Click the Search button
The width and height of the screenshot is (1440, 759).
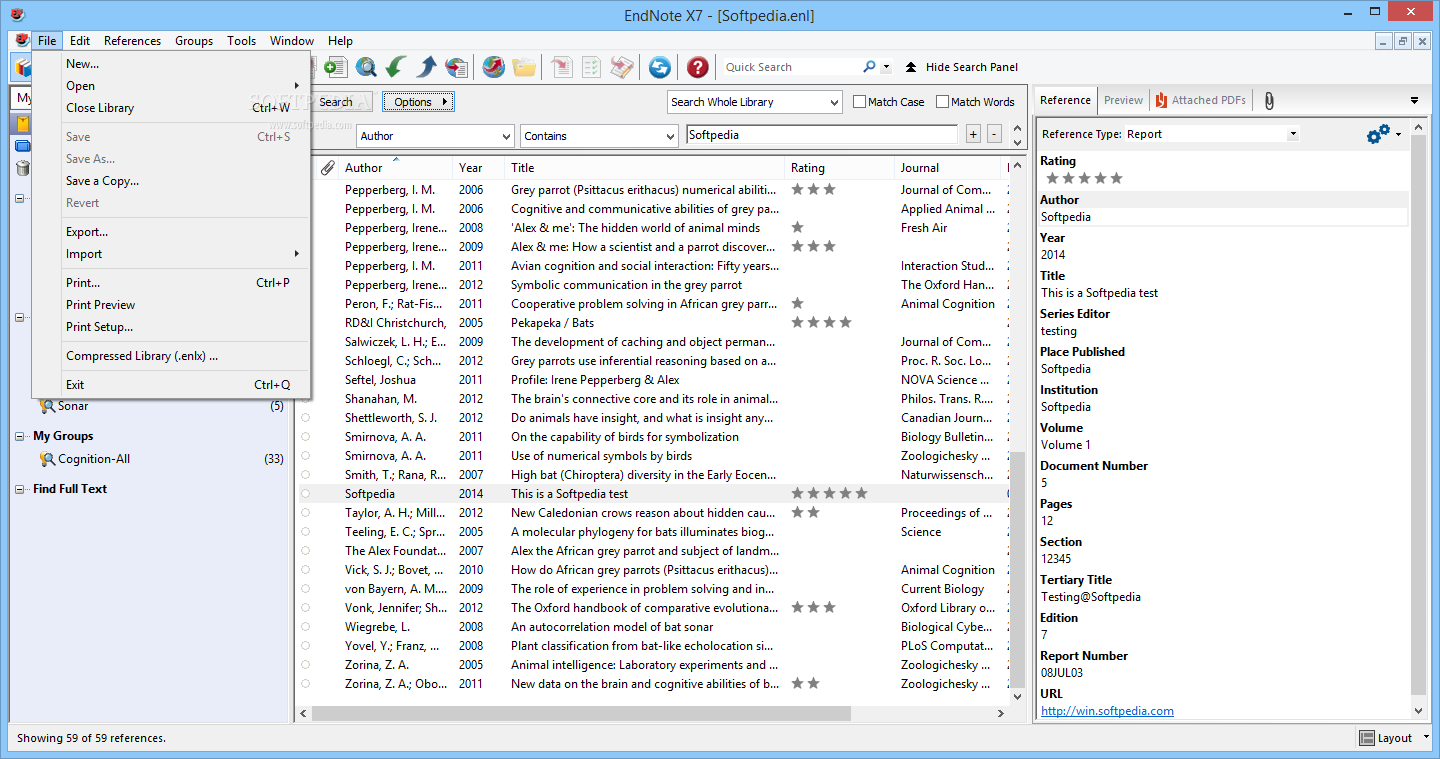coord(340,102)
